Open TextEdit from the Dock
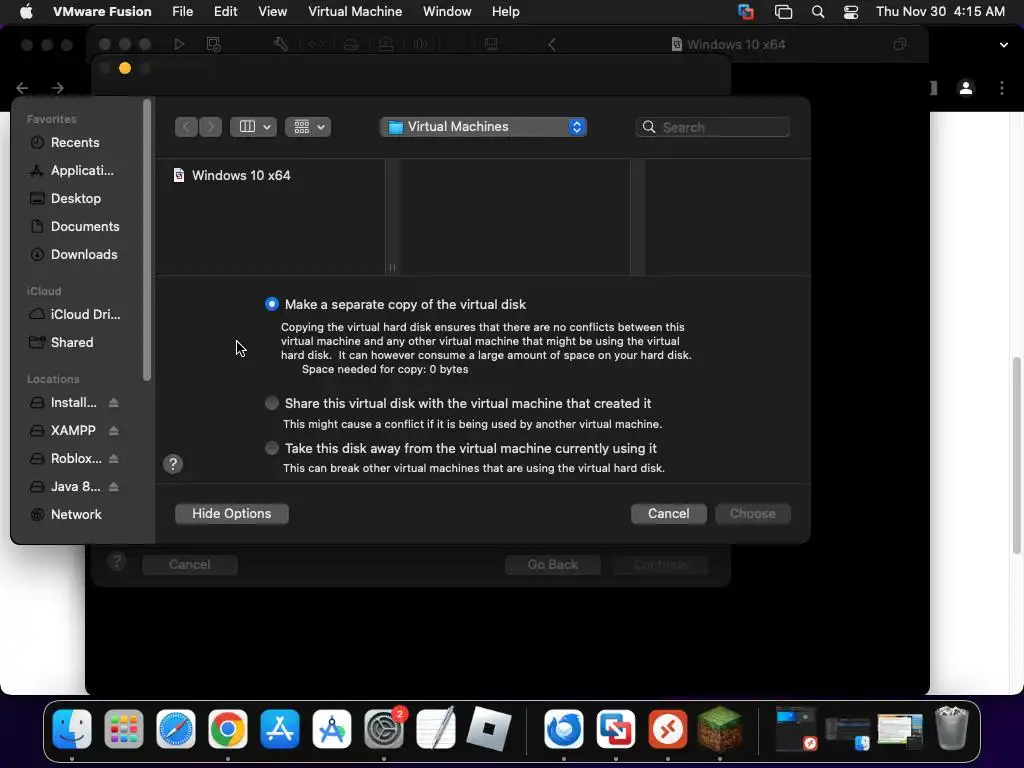The width and height of the screenshot is (1024, 768). (x=436, y=729)
